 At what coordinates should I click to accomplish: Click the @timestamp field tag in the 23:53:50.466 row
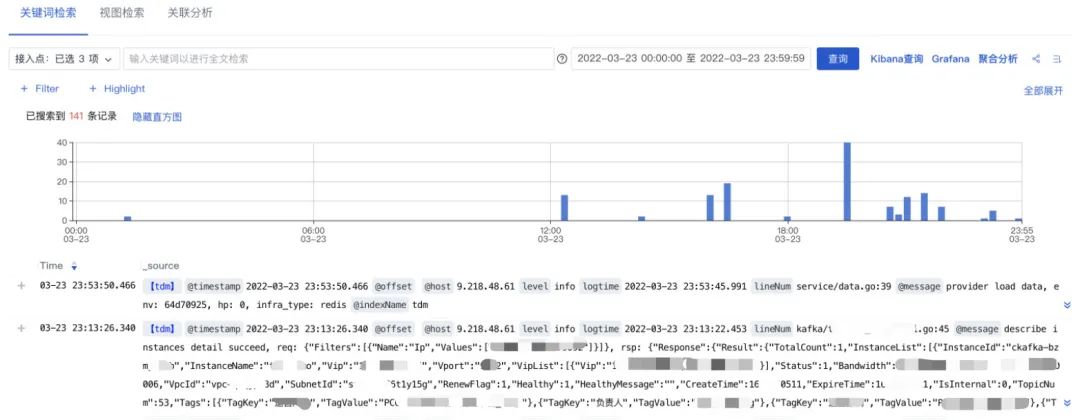click(x=212, y=286)
